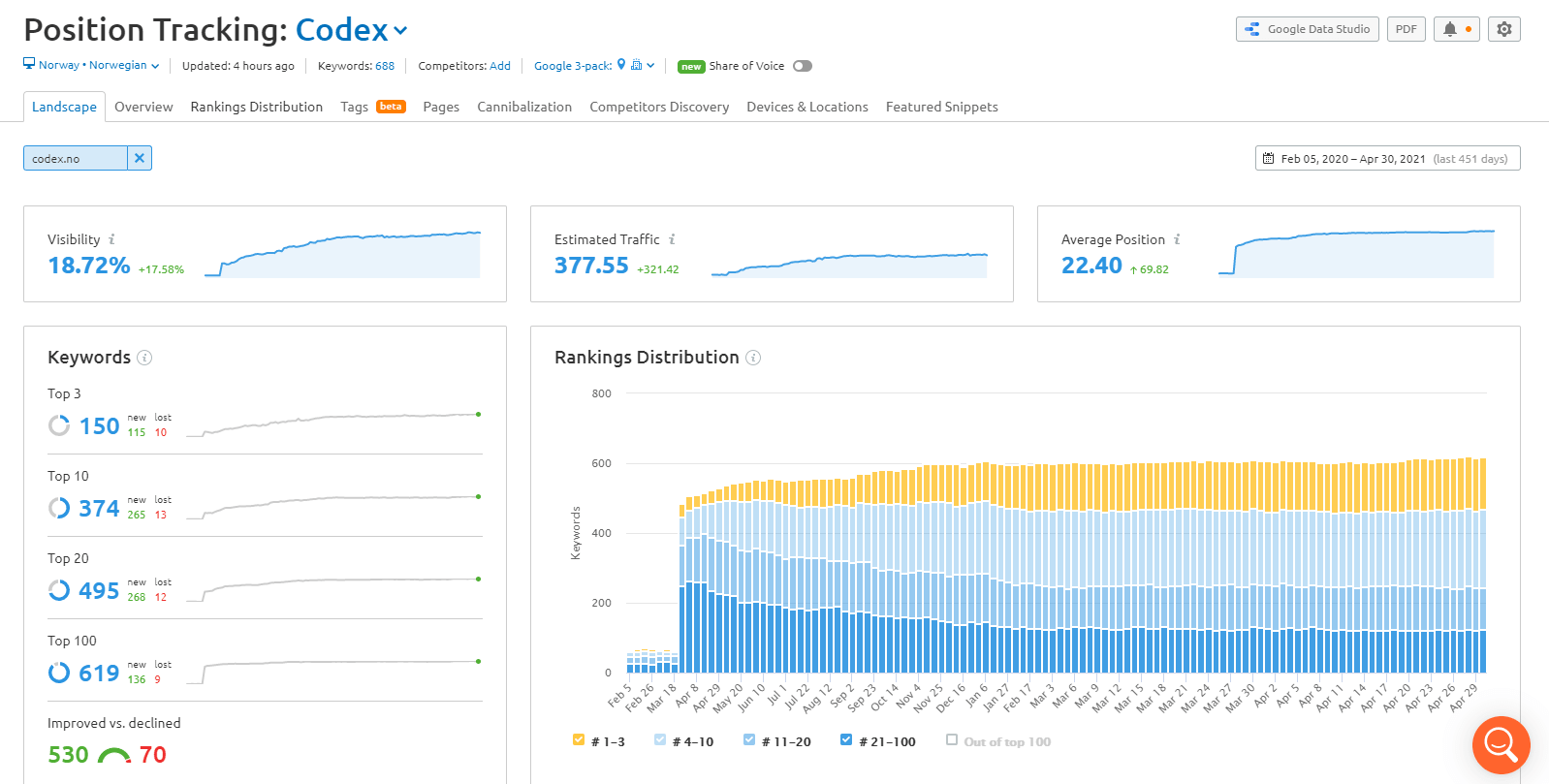This screenshot has width=1549, height=784.
Task: Click the Average Position info icon
Action: (1177, 239)
